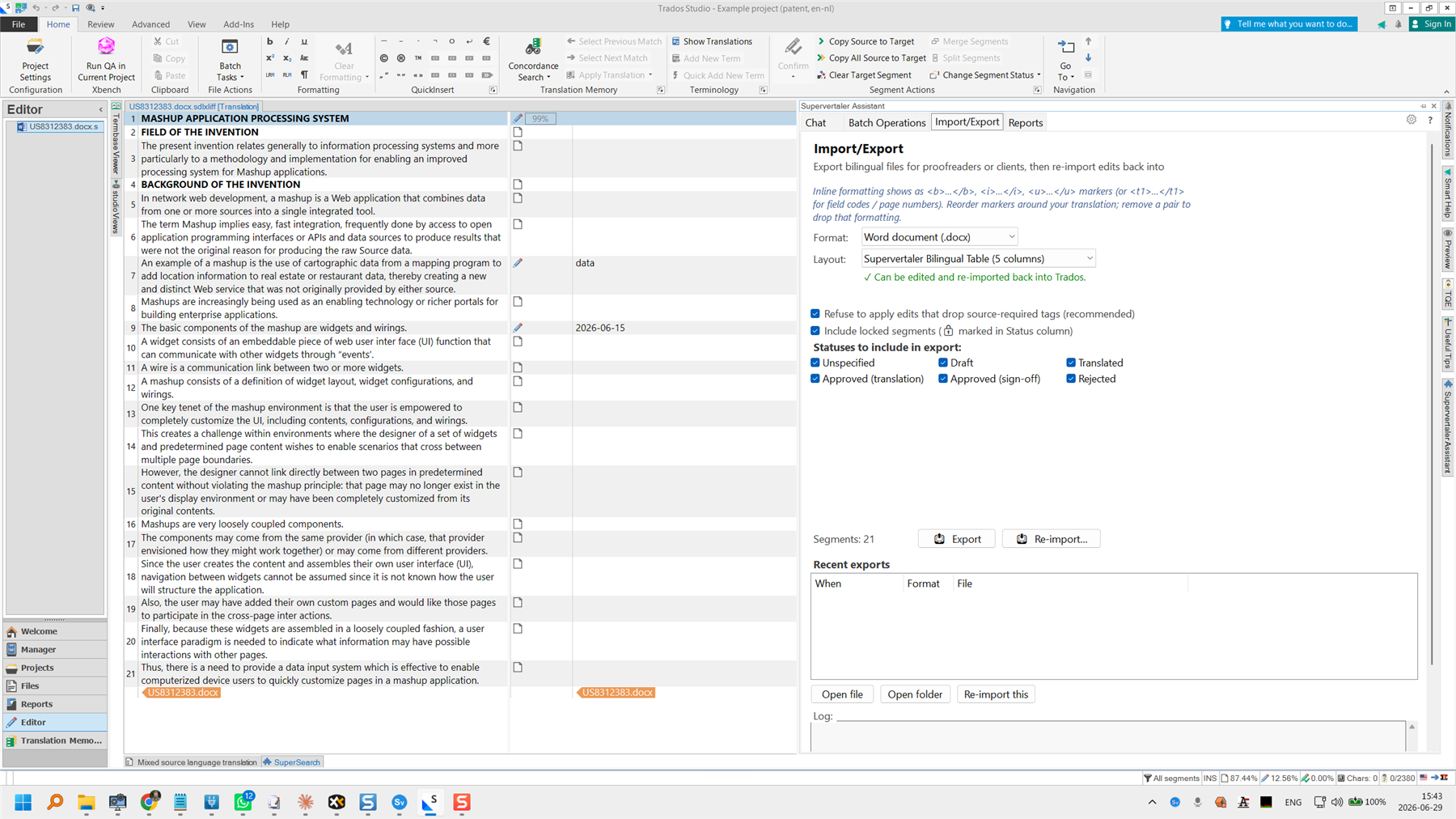Apply underline formatting from the ribbon
The width and height of the screenshot is (1456, 819).
304,41
